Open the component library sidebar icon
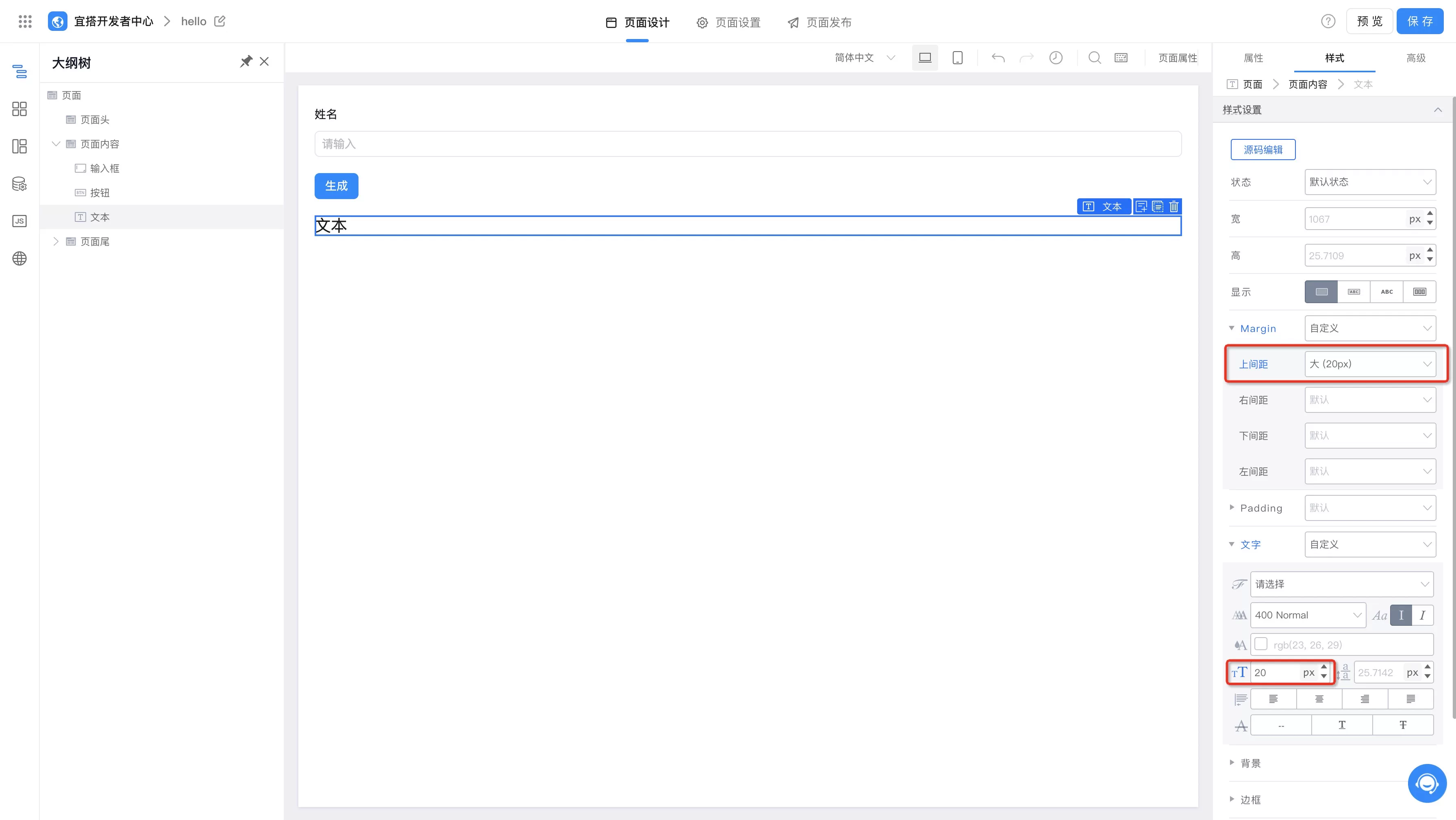 pos(19,109)
